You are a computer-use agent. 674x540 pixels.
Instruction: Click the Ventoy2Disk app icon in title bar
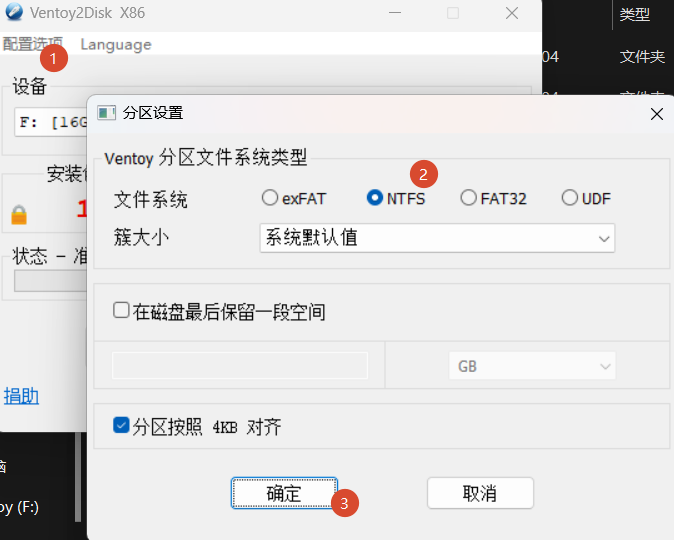14,12
